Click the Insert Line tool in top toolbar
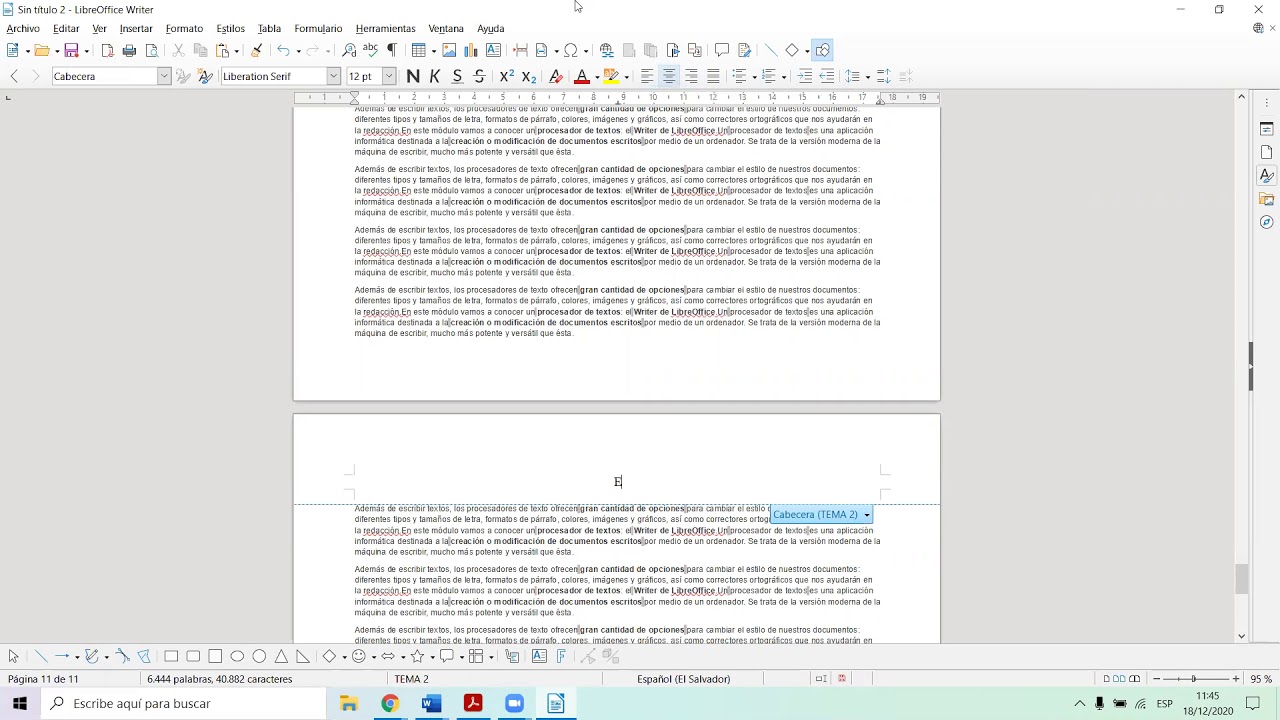 [770, 50]
